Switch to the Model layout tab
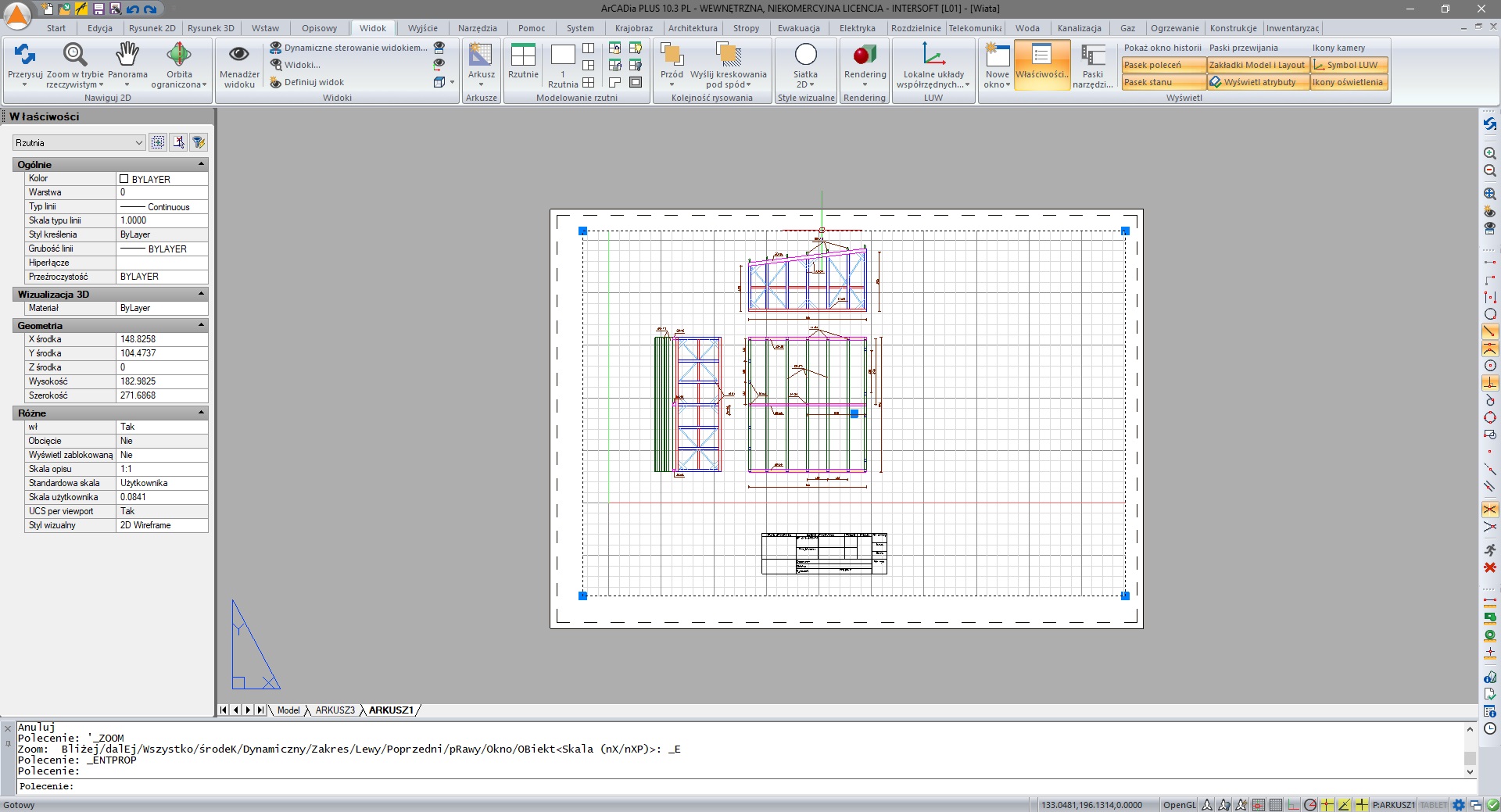 pos(288,710)
